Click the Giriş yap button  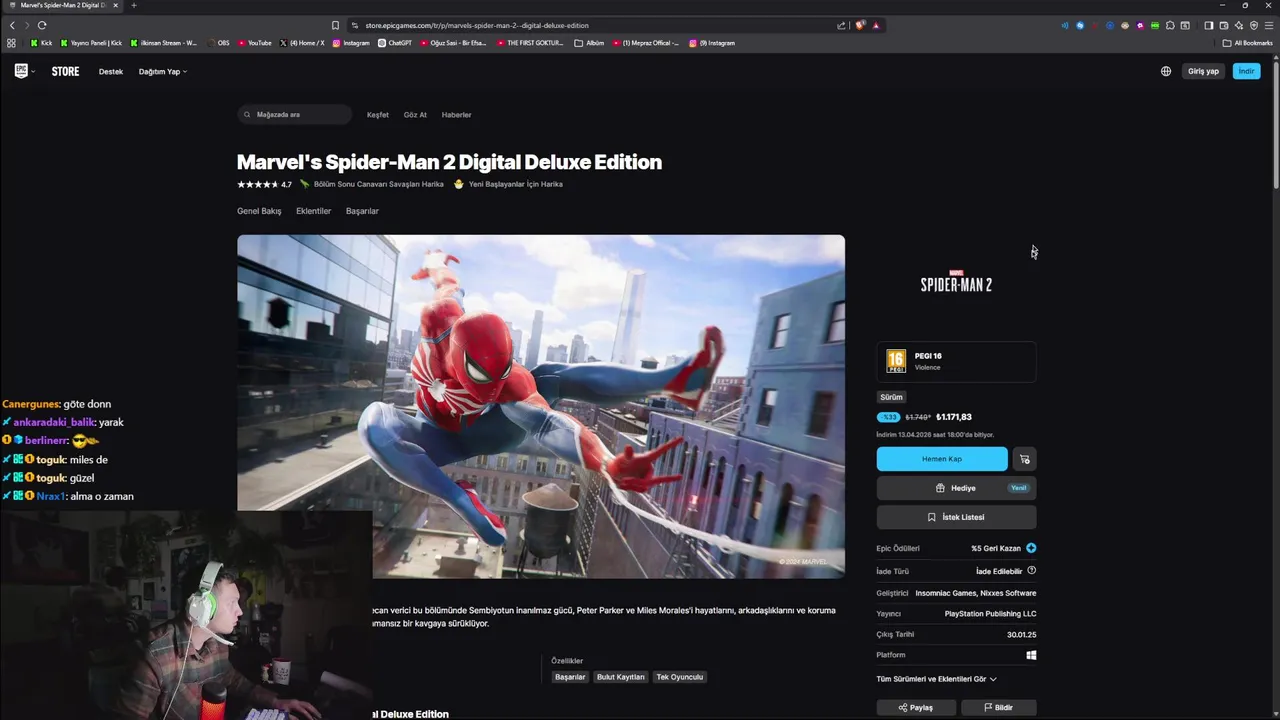pos(1203,71)
